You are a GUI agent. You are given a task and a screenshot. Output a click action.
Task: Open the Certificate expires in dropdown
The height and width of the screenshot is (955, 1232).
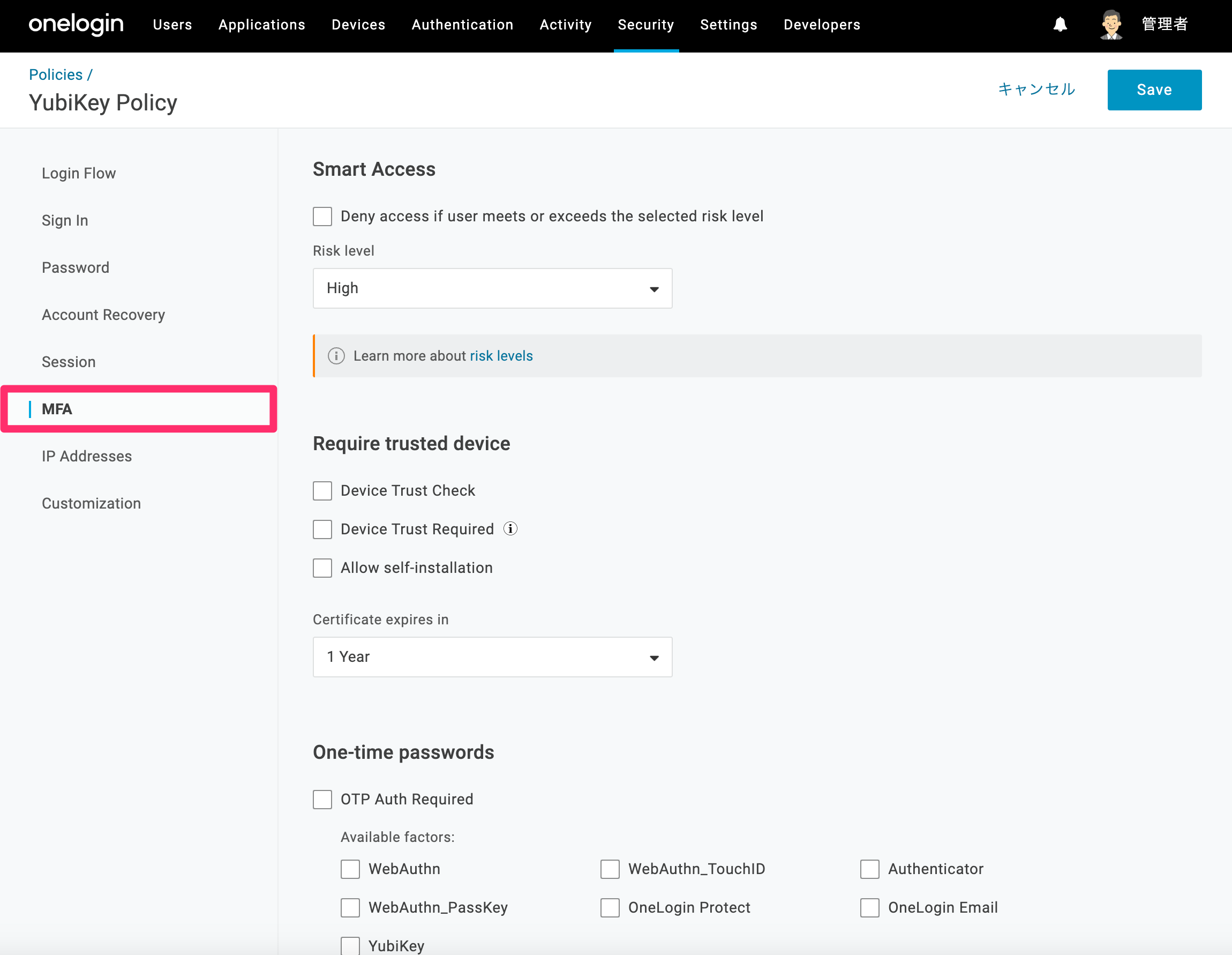coord(492,657)
